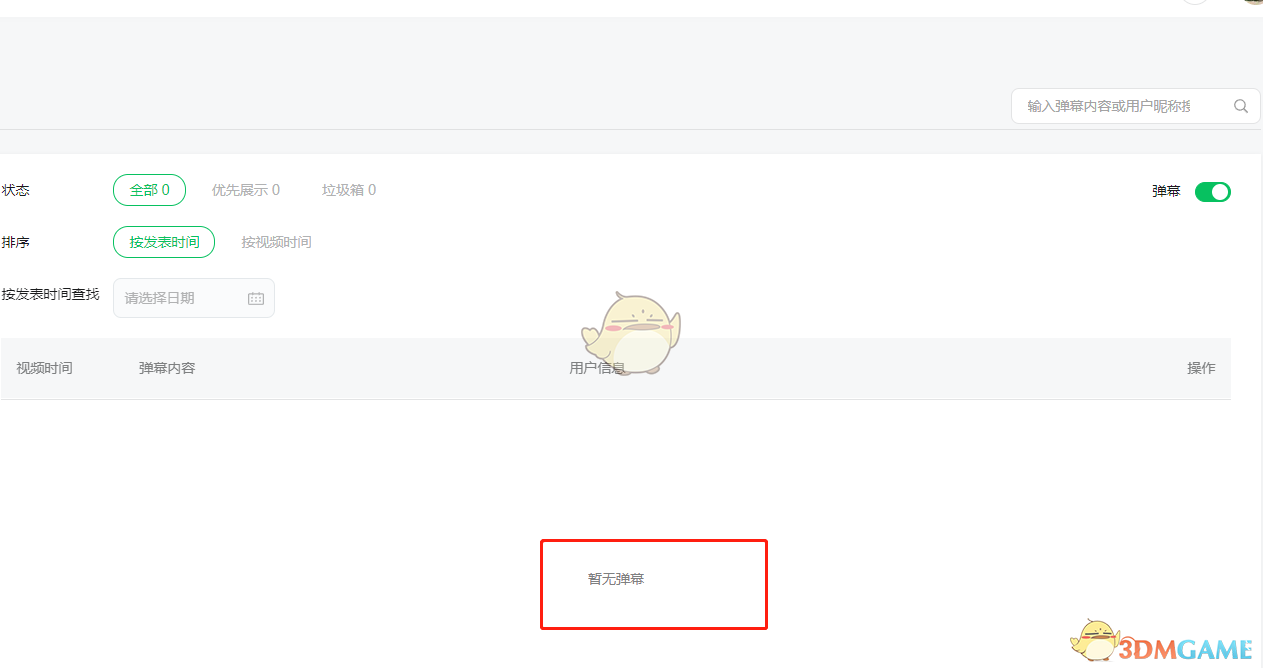1263x668 pixels.
Task: Select the 按发表时间 sort option
Action: tap(164, 242)
